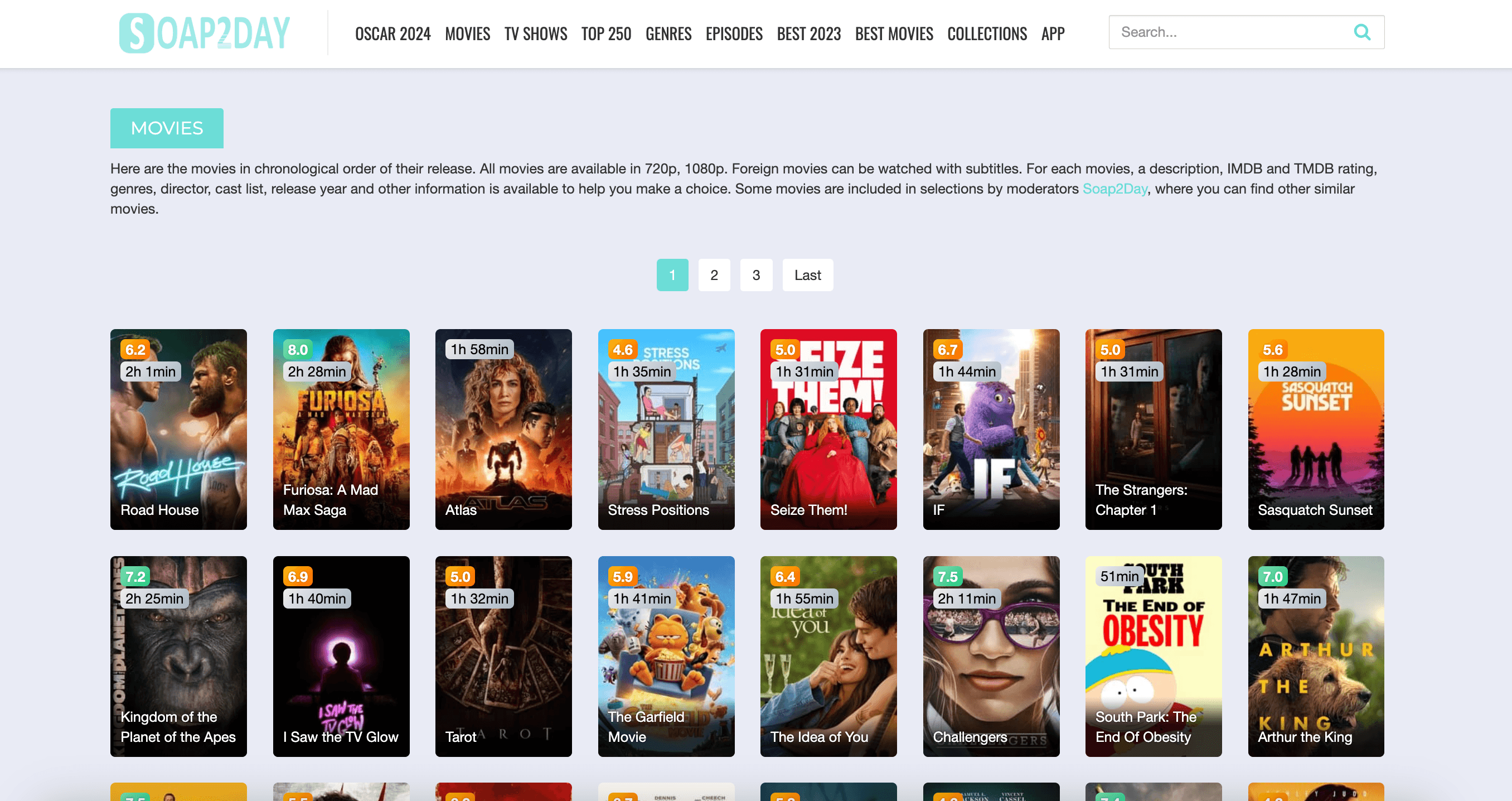Open the Genres menu
Screen dimensions: 1512x801
click(x=668, y=34)
